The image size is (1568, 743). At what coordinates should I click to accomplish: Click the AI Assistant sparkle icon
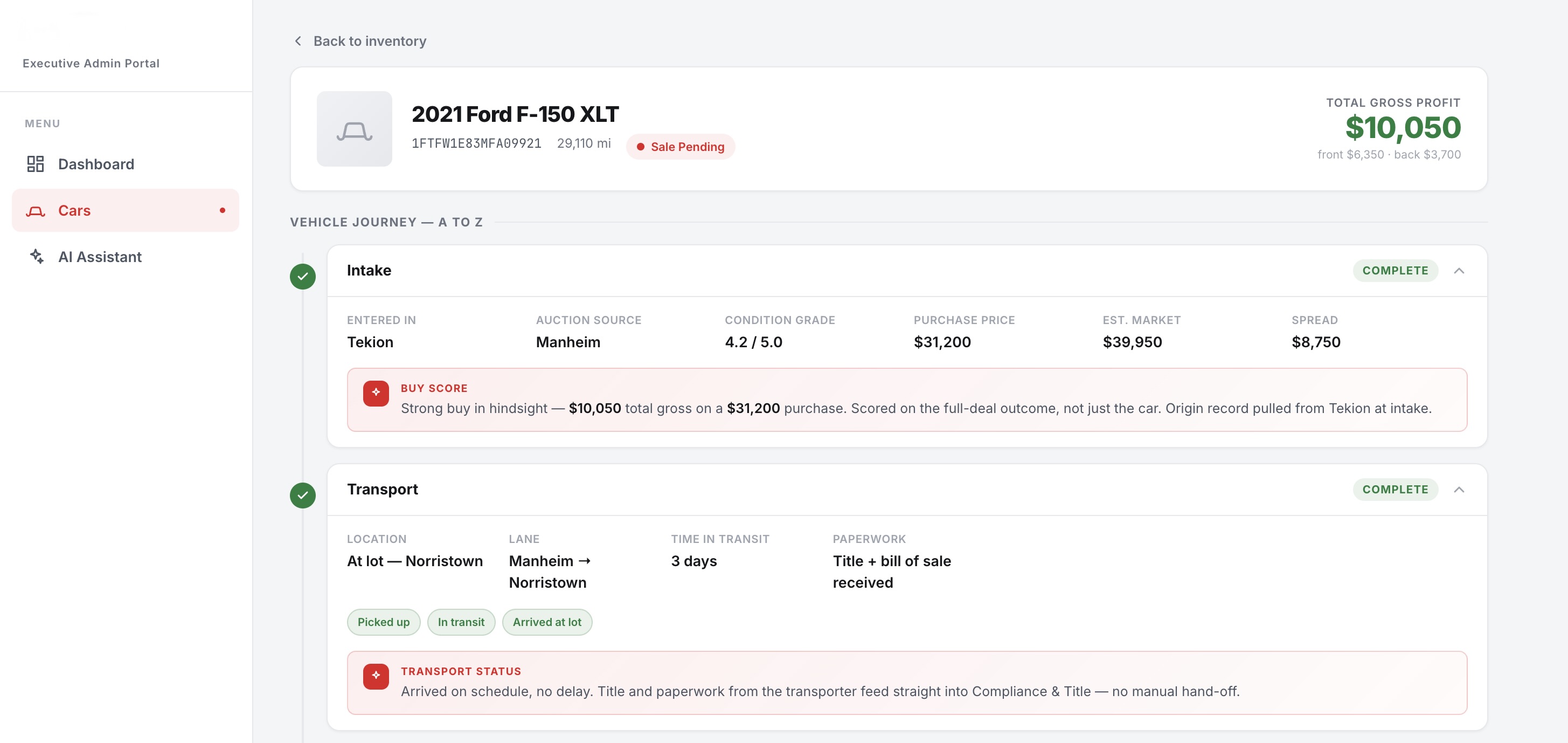[37, 257]
